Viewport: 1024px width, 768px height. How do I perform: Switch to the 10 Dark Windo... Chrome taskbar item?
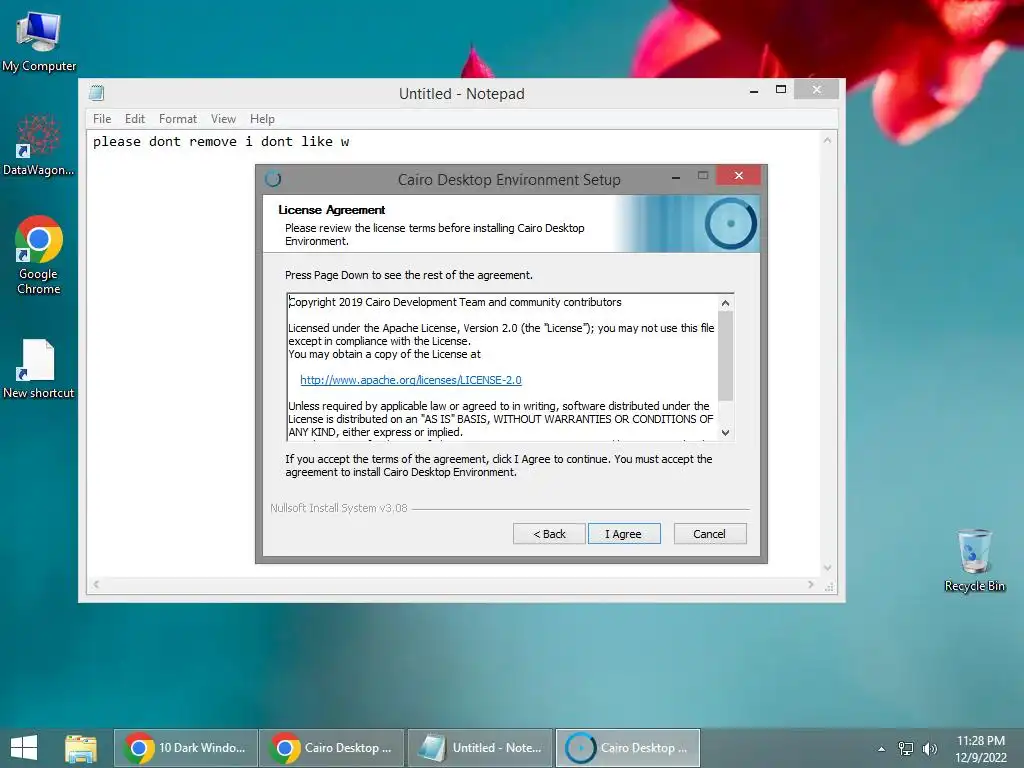pos(186,748)
